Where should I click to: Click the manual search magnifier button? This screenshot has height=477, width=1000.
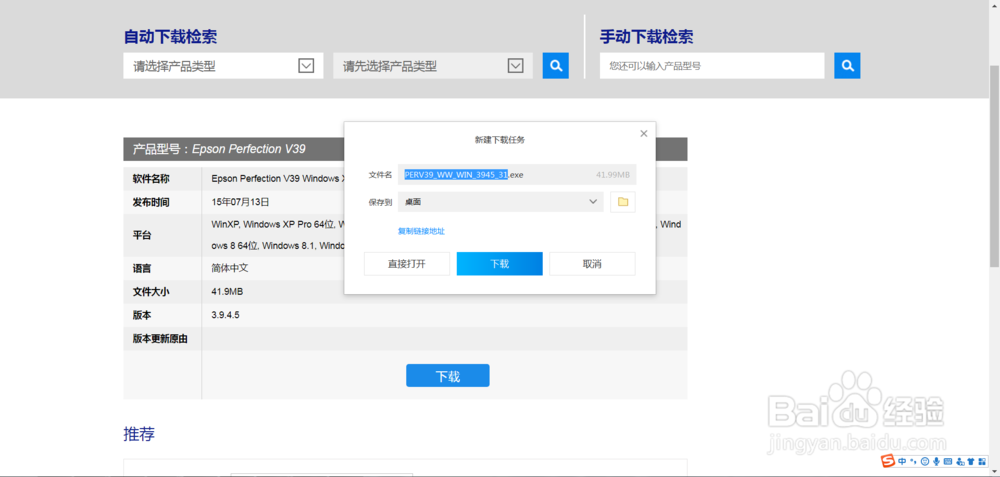pyautogui.click(x=847, y=66)
